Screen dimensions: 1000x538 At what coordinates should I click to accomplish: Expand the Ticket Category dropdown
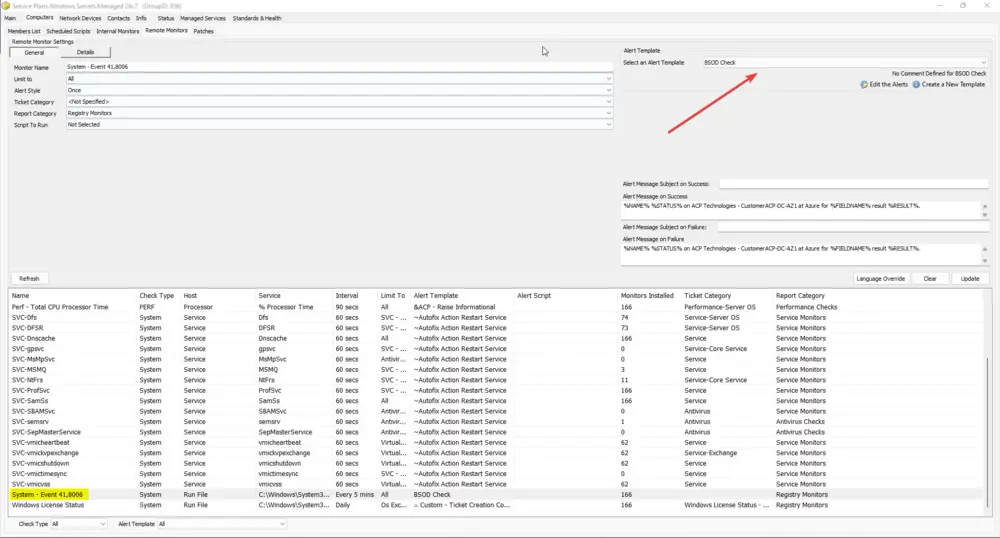pos(608,102)
